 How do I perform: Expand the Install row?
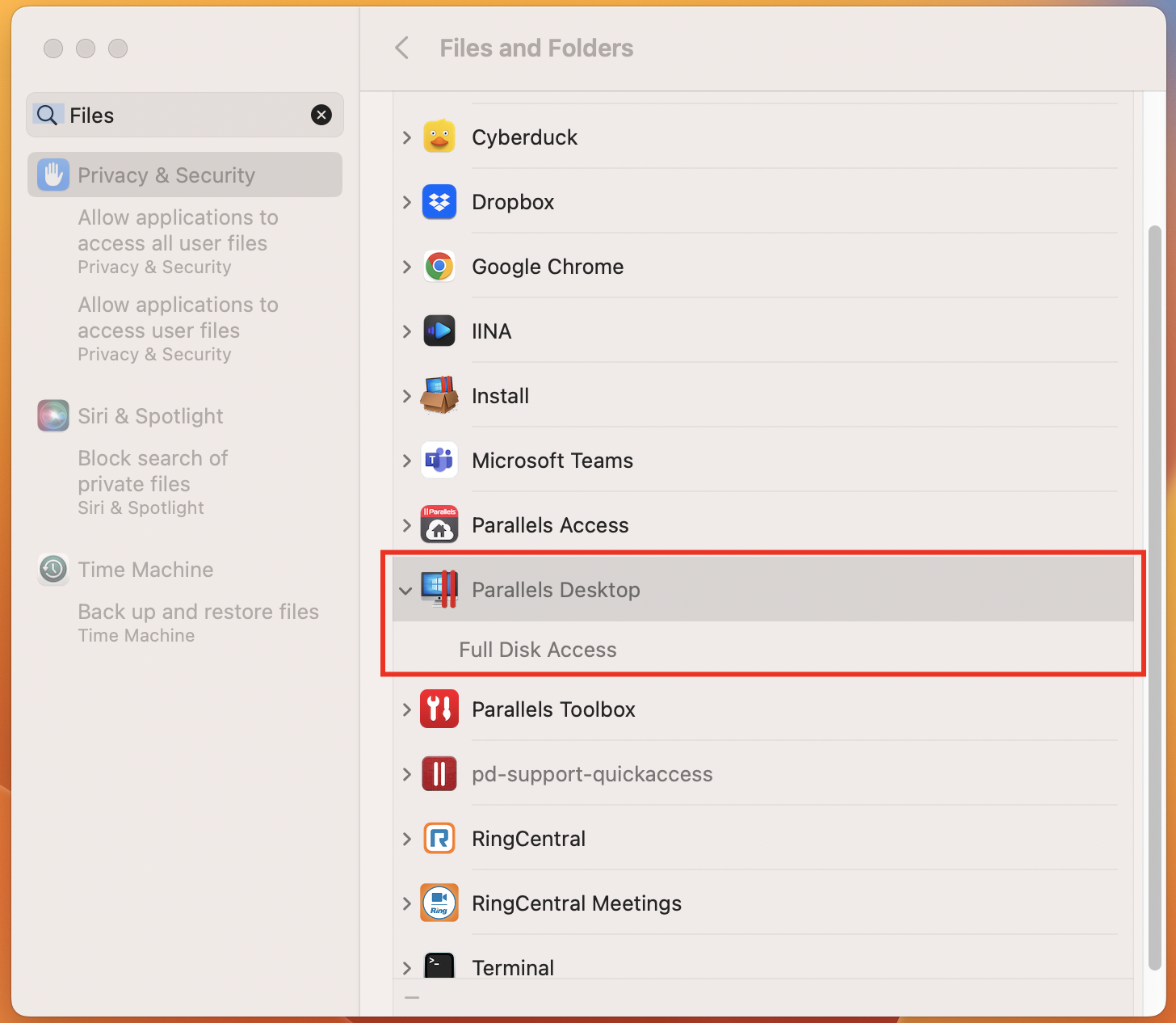[406, 396]
